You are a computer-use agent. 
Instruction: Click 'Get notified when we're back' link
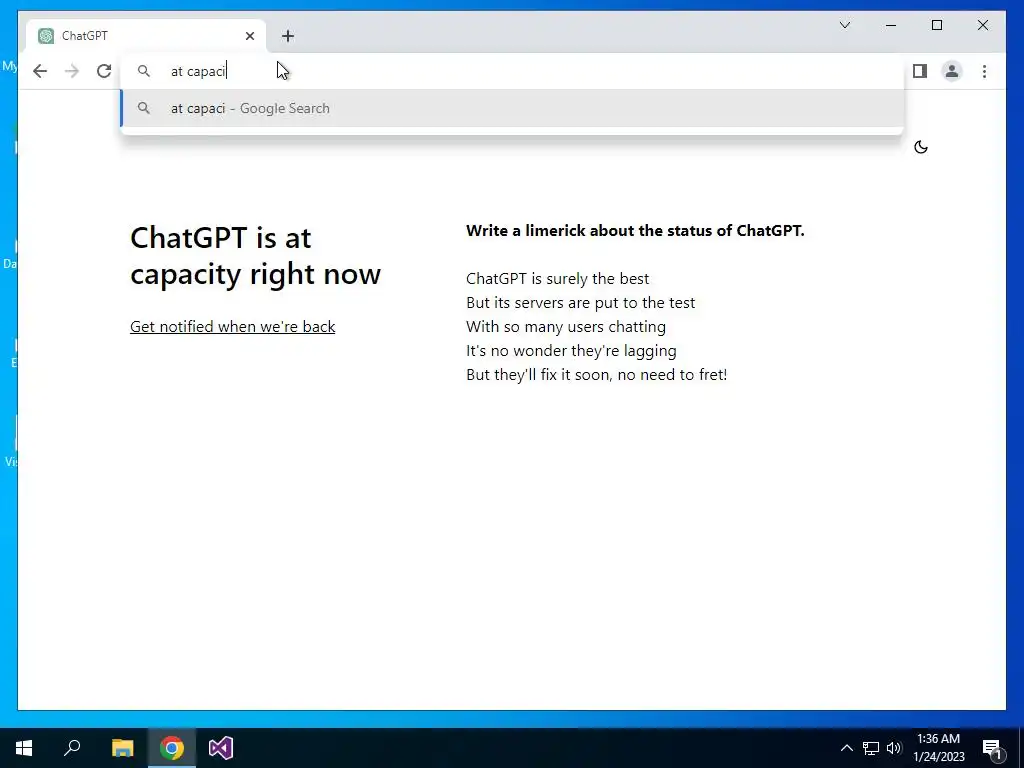pyautogui.click(x=232, y=327)
